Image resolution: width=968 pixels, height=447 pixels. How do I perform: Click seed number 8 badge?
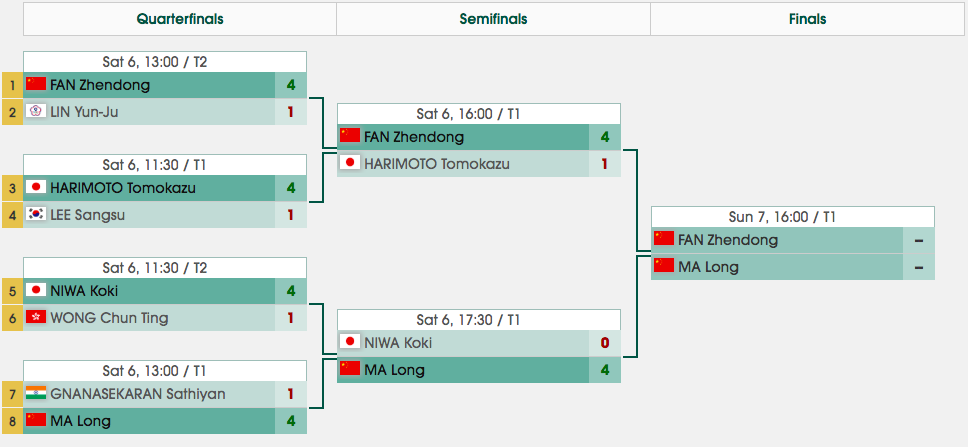[12, 421]
